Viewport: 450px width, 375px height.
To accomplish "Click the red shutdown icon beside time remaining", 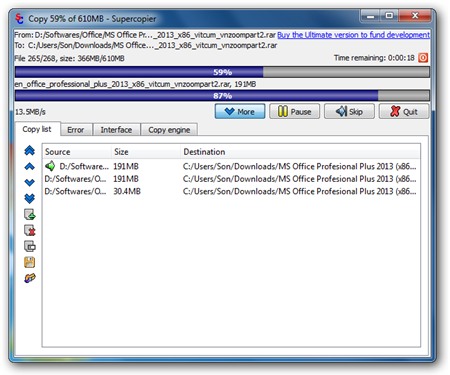I will tap(423, 58).
